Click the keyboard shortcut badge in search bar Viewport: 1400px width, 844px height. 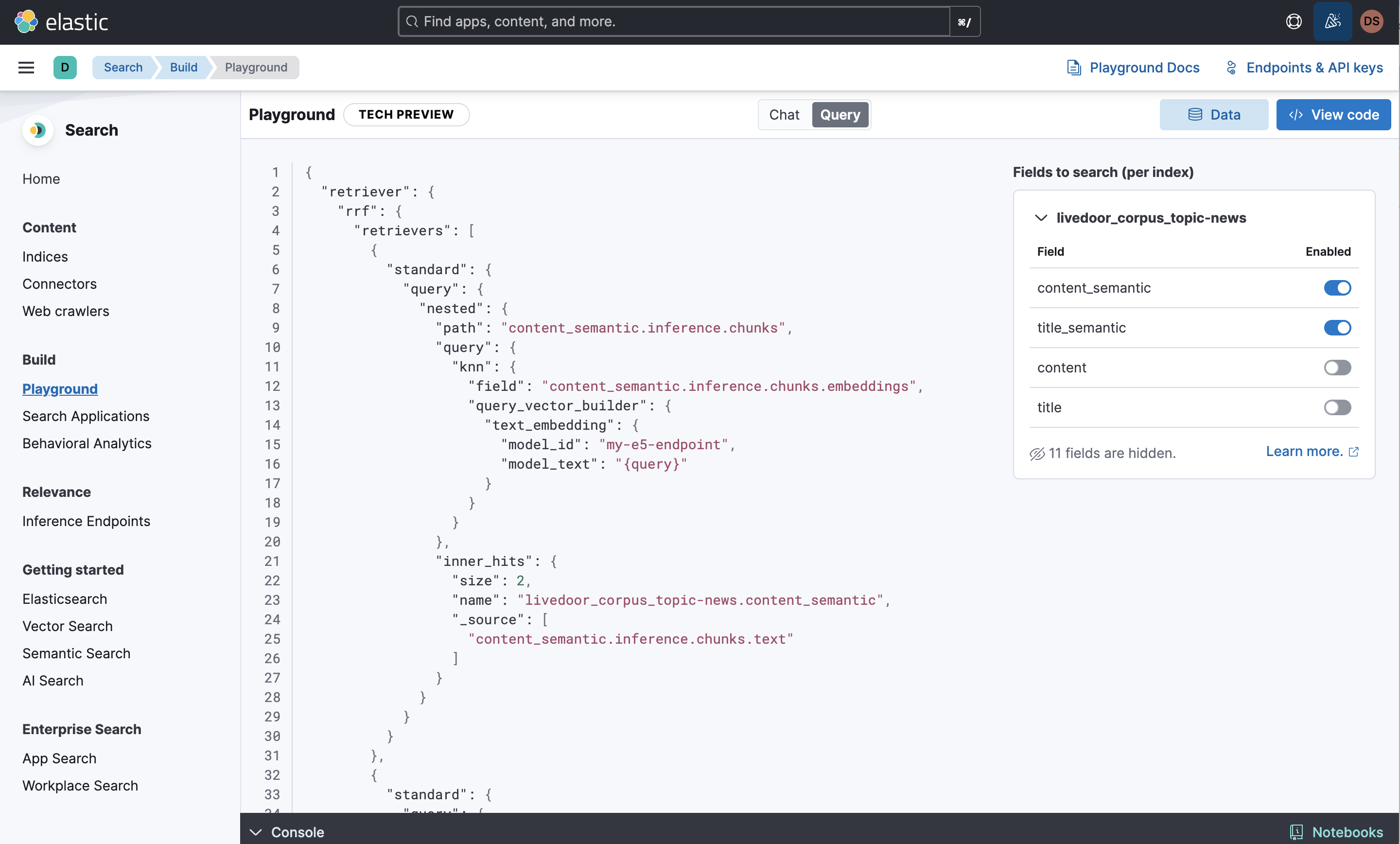pos(964,21)
